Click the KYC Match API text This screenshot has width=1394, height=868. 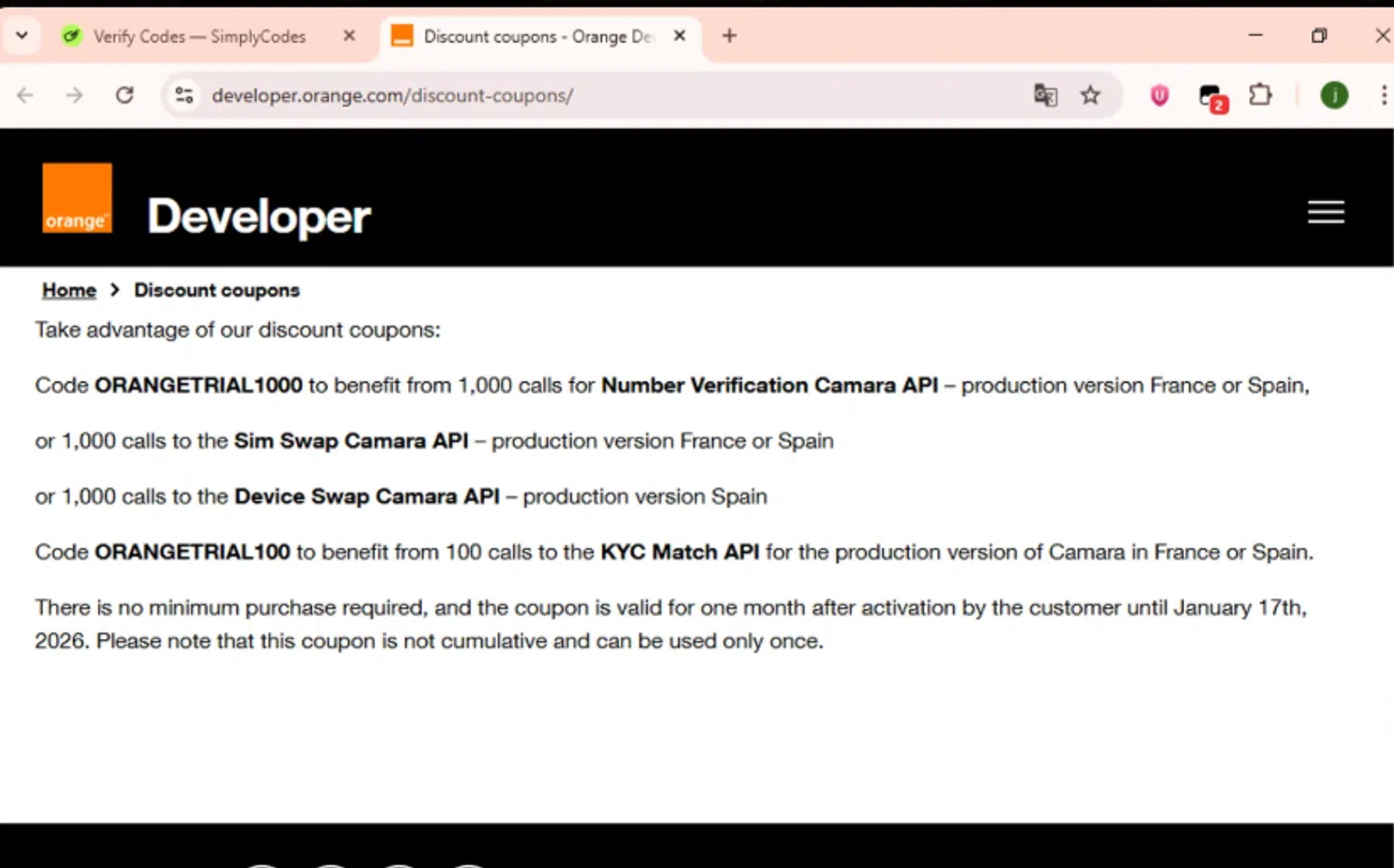[x=680, y=552]
